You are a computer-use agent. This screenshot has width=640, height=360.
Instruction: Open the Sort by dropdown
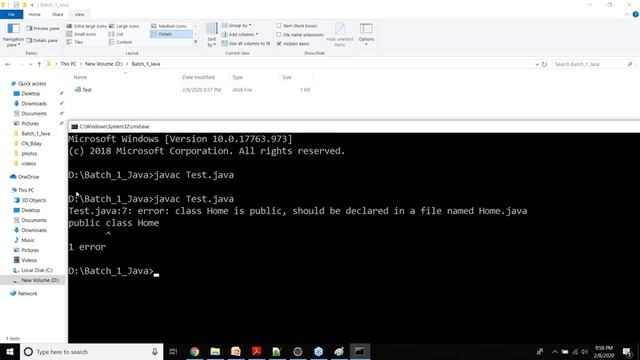tap(211, 35)
